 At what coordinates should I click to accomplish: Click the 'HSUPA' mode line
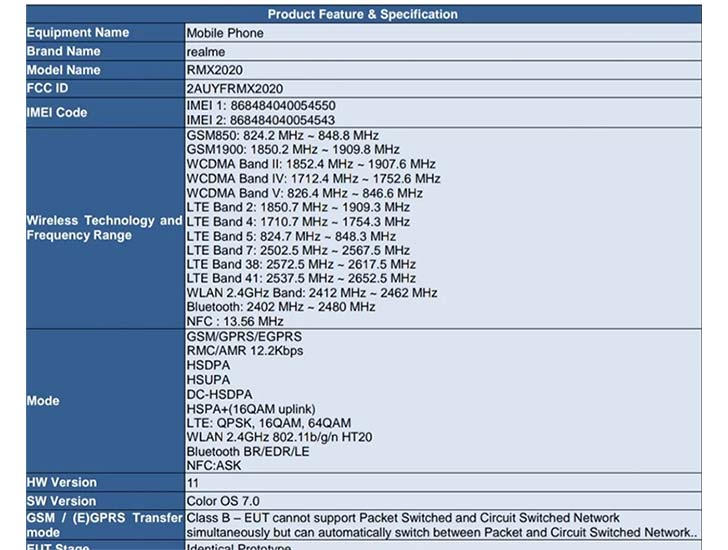208,380
